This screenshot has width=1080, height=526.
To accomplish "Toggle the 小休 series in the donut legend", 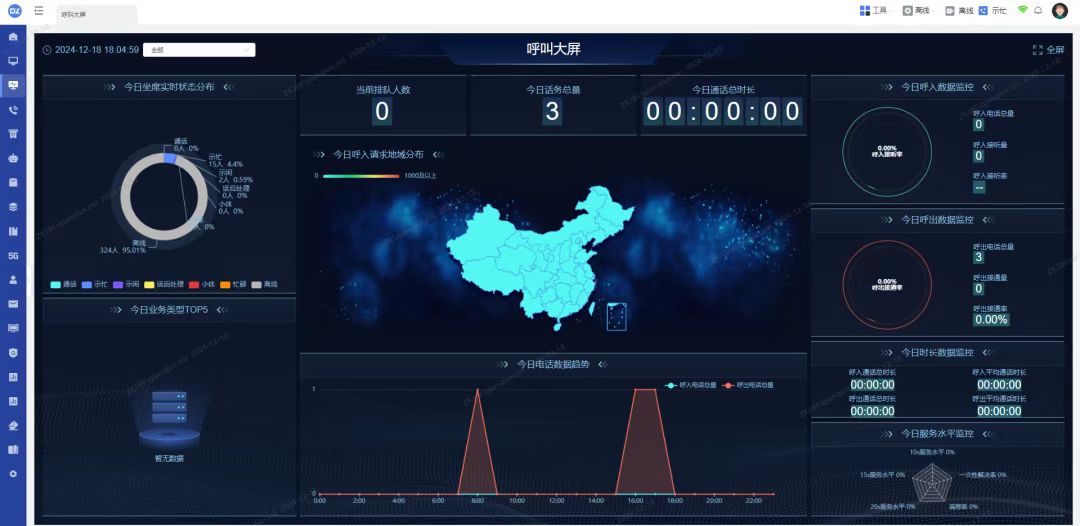I will click(x=202, y=284).
